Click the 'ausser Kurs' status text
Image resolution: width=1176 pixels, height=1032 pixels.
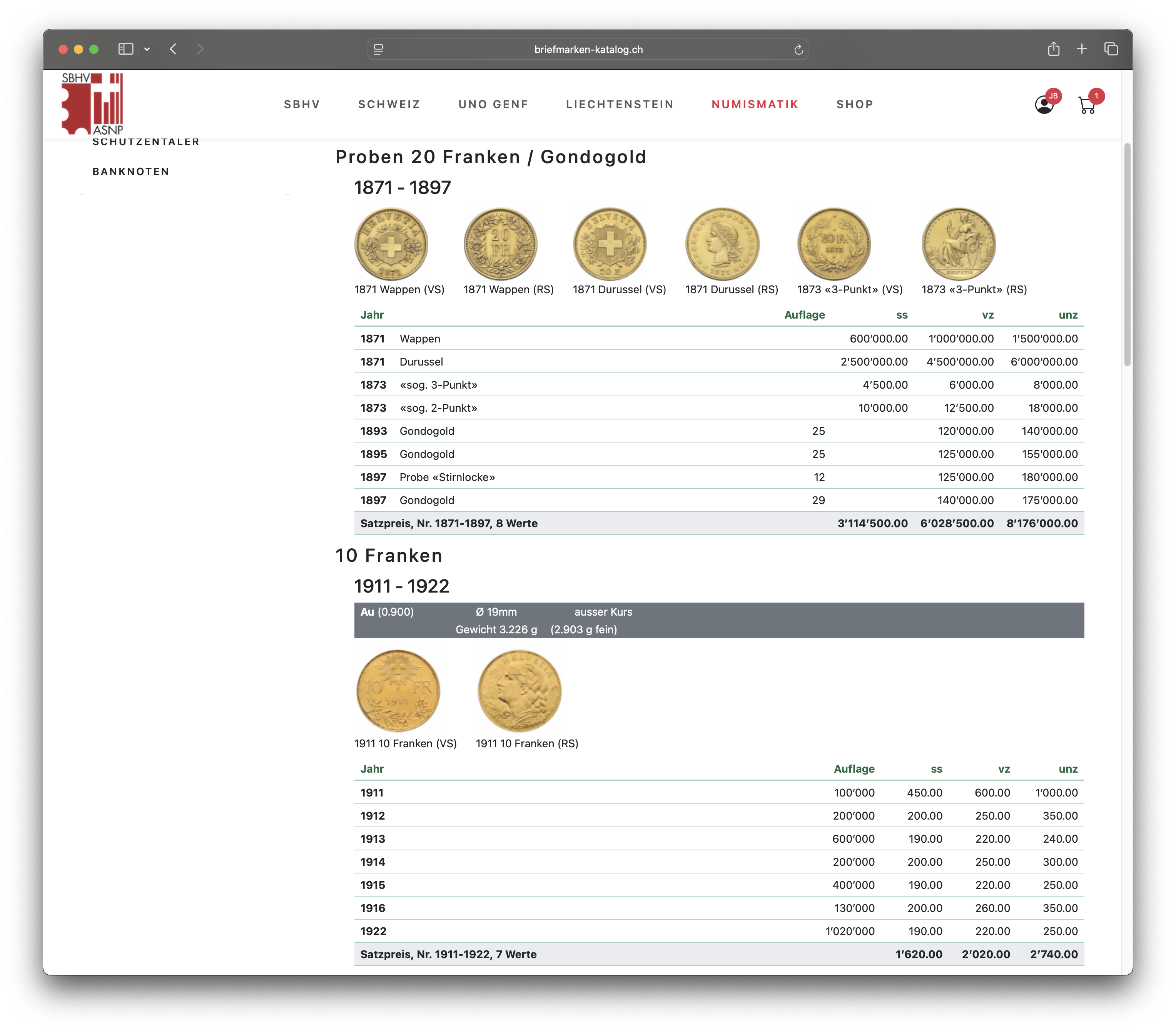[603, 611]
